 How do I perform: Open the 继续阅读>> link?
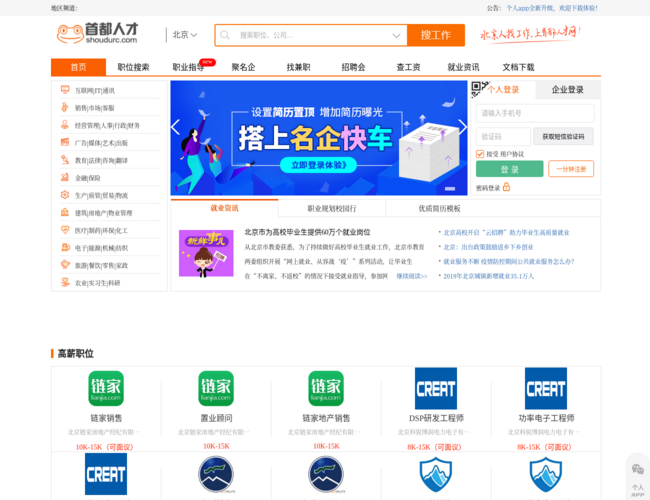coord(412,276)
